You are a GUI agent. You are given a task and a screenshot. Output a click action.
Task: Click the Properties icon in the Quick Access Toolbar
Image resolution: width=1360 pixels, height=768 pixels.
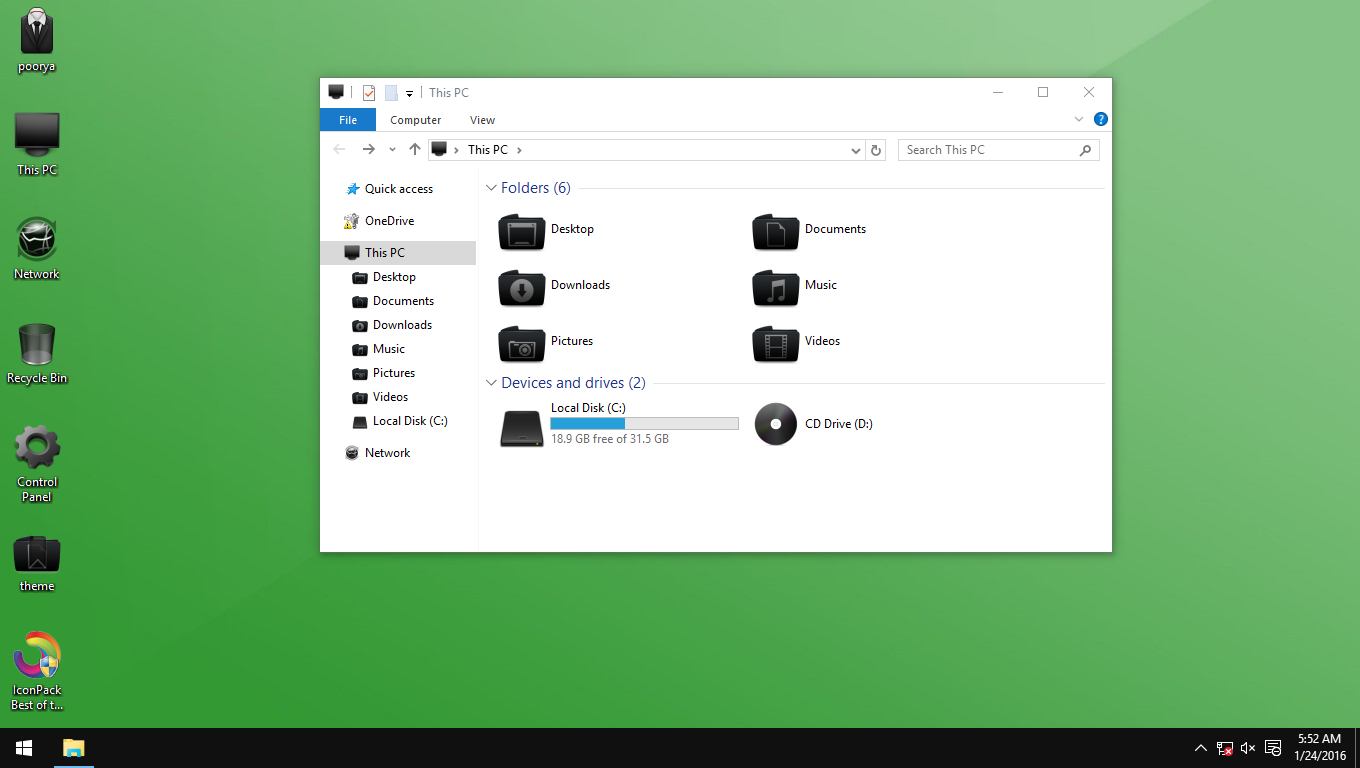tap(368, 92)
